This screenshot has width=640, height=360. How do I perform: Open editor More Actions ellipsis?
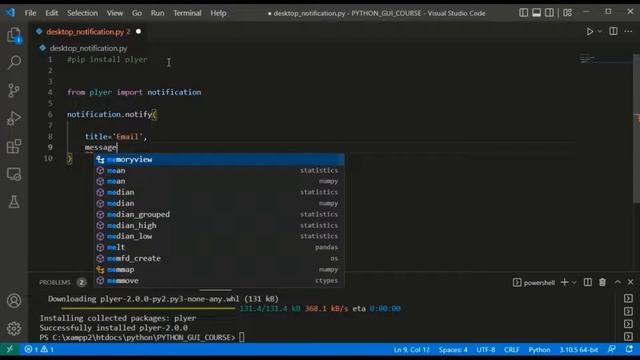[x=628, y=31]
